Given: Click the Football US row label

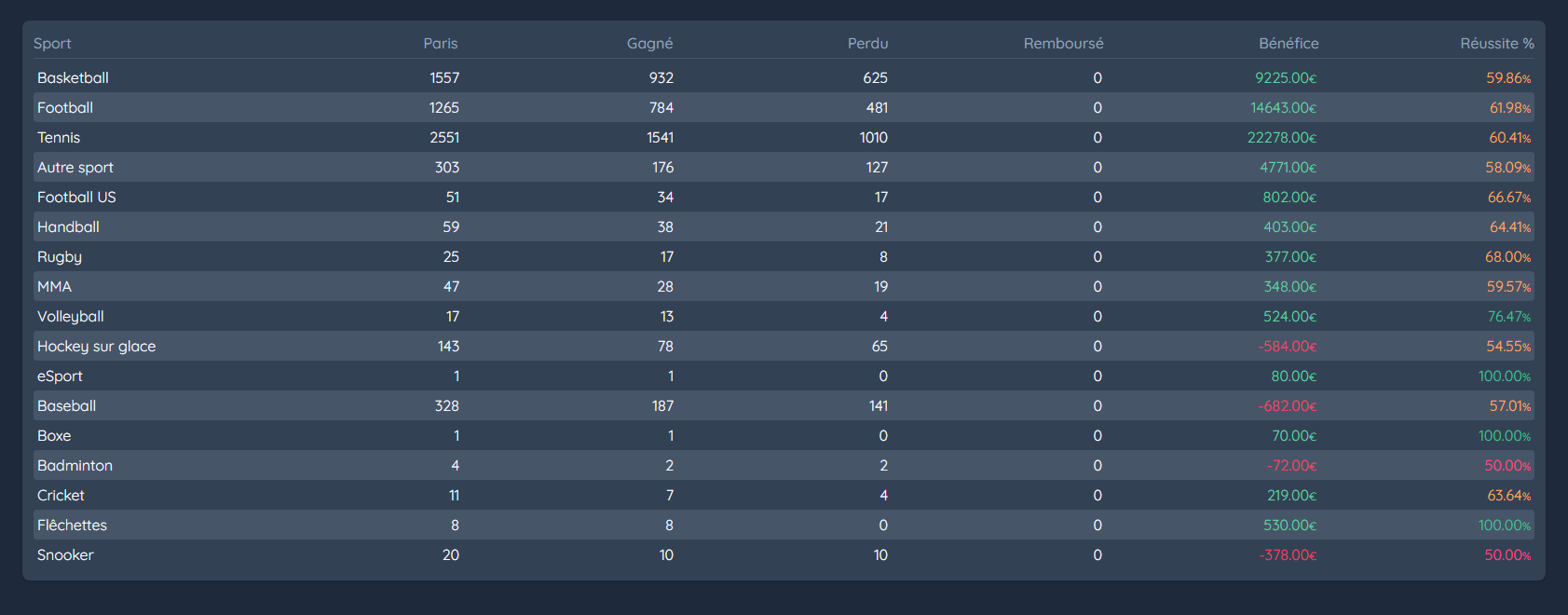Looking at the screenshot, I should point(76,198).
